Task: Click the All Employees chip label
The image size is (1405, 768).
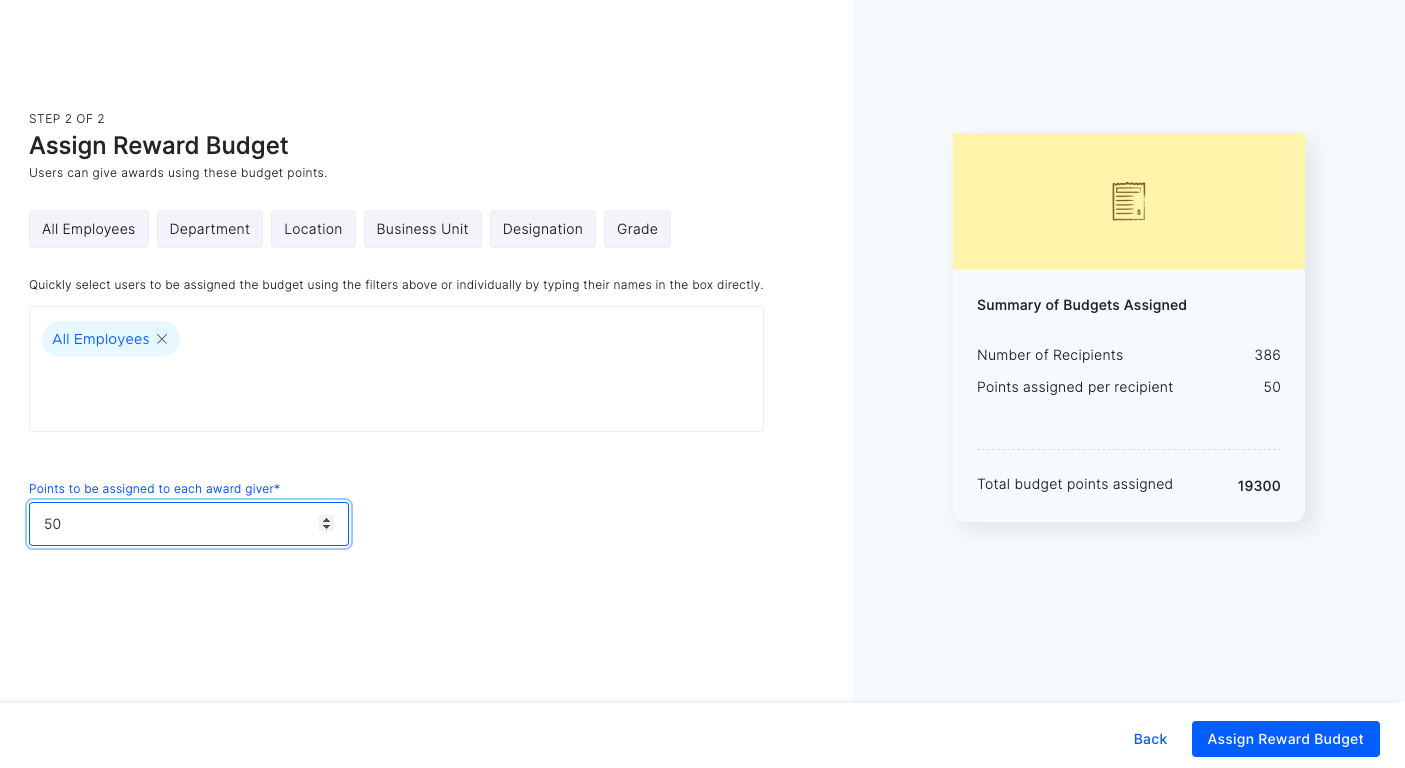Action: pyautogui.click(x=101, y=339)
